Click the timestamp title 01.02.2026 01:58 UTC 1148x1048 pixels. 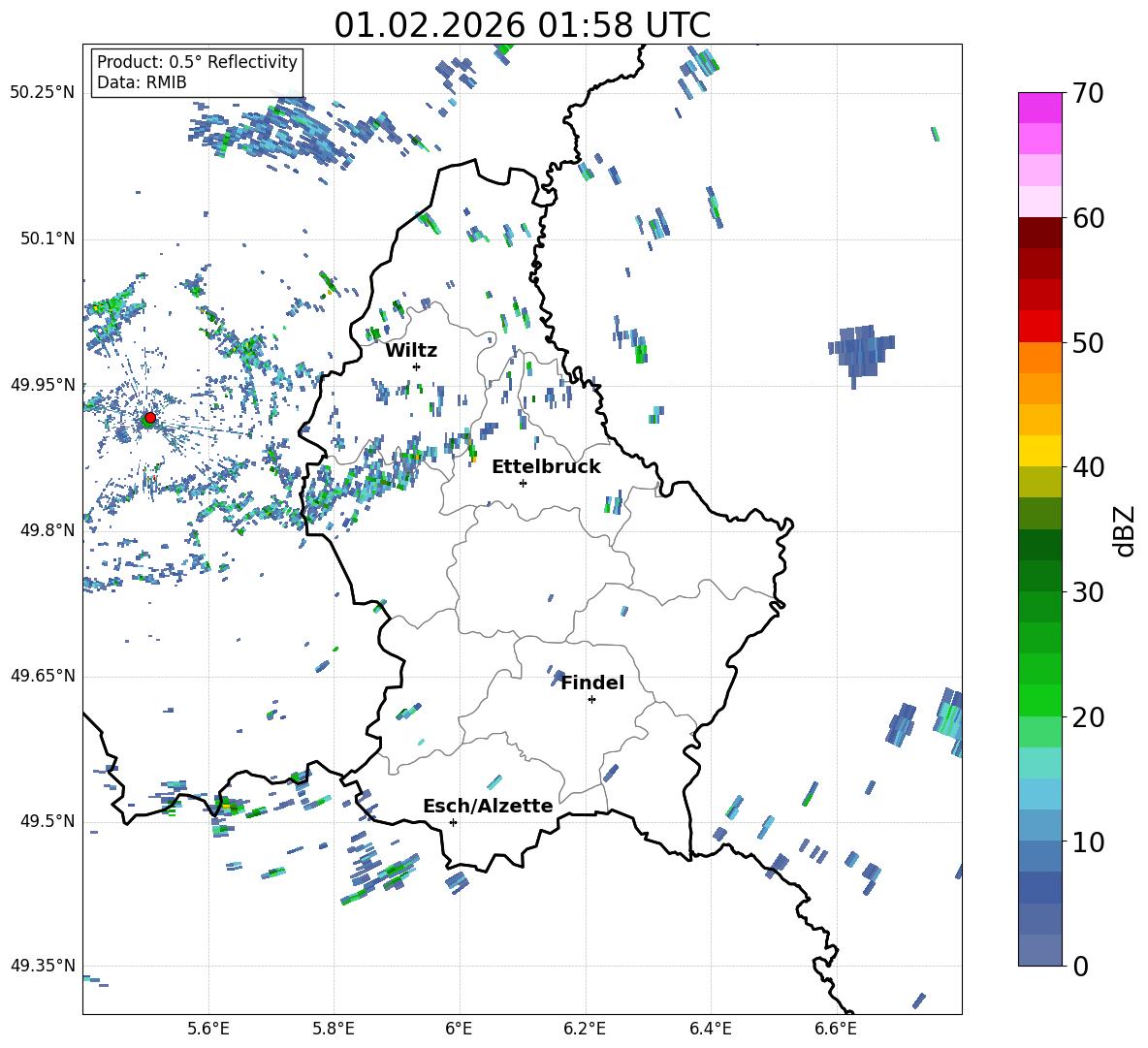522,25
